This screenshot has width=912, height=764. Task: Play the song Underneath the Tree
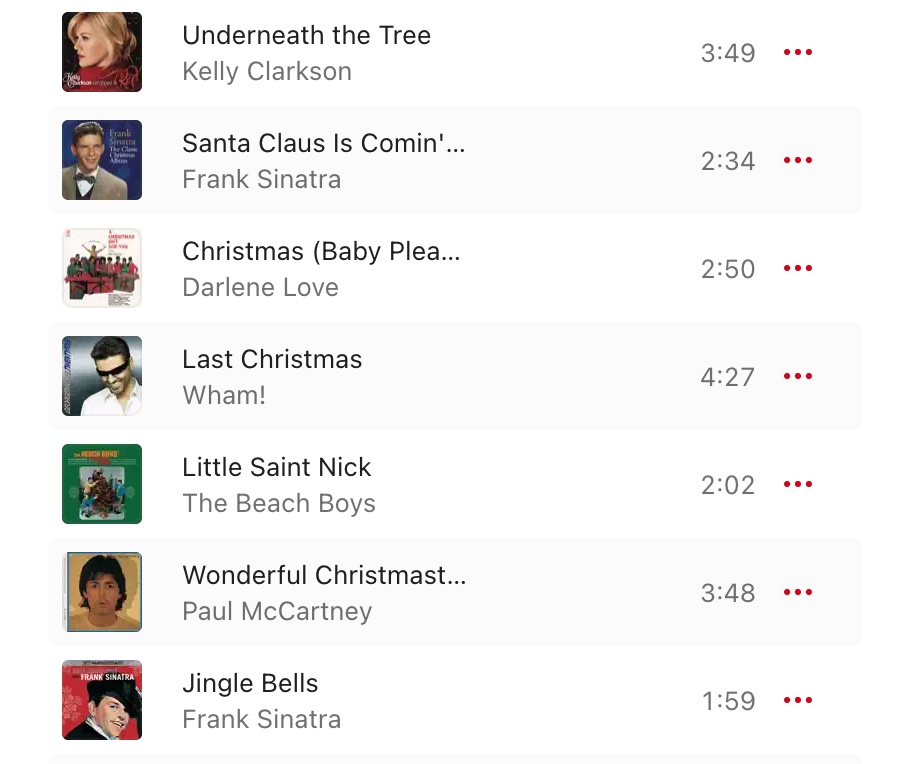click(x=306, y=36)
